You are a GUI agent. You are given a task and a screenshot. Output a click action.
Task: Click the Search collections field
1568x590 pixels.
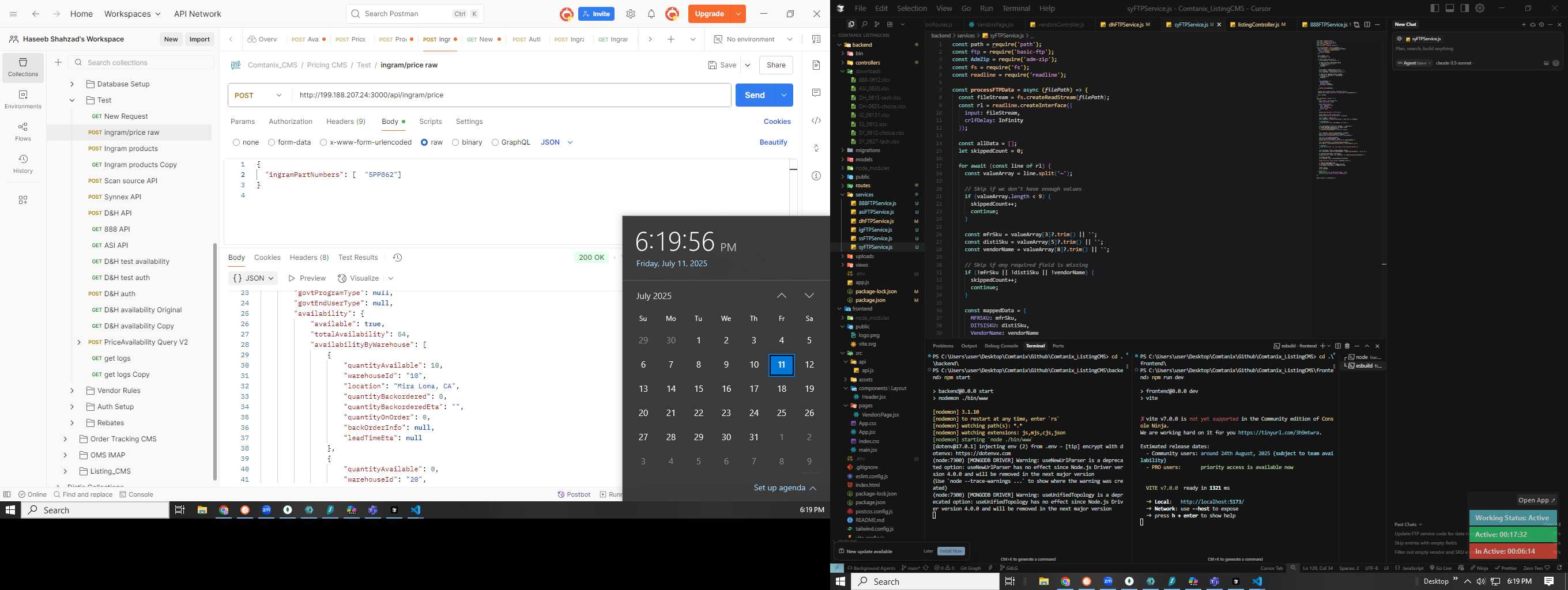pos(141,63)
